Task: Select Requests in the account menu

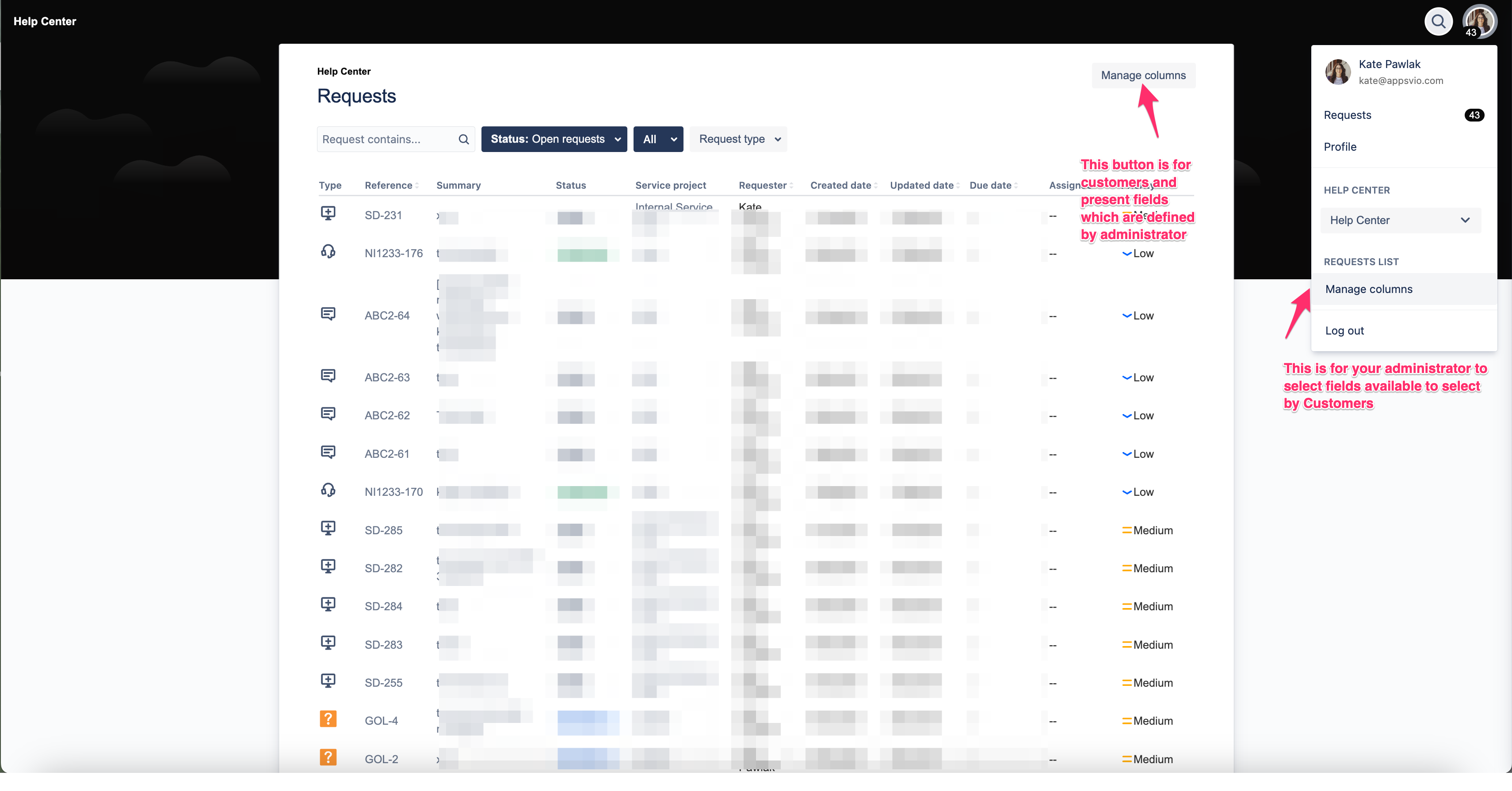Action: 1347,115
